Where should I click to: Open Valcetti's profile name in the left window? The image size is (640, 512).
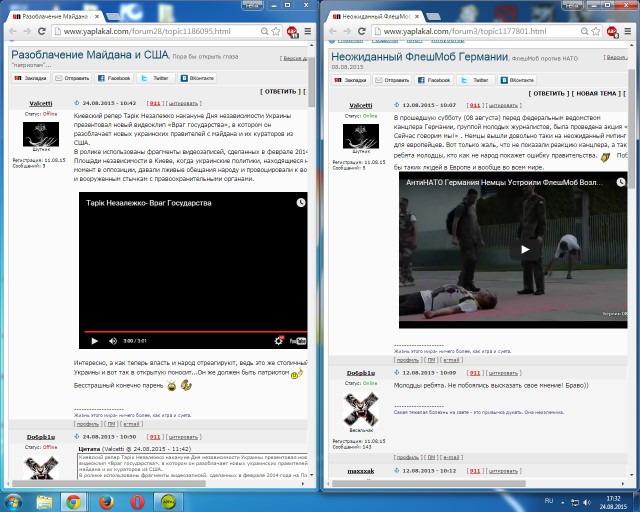41,103
